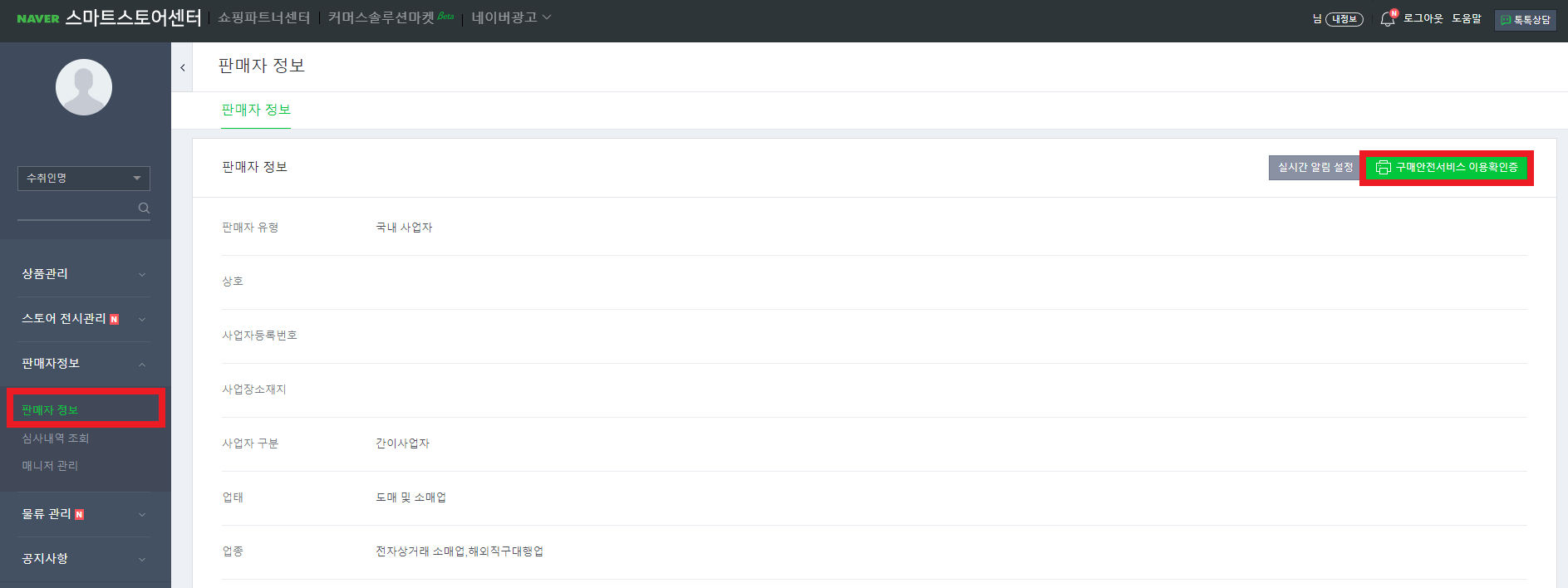Click the 스마트스토어센터 title
The height and width of the screenshot is (588, 1568).
pos(133,17)
